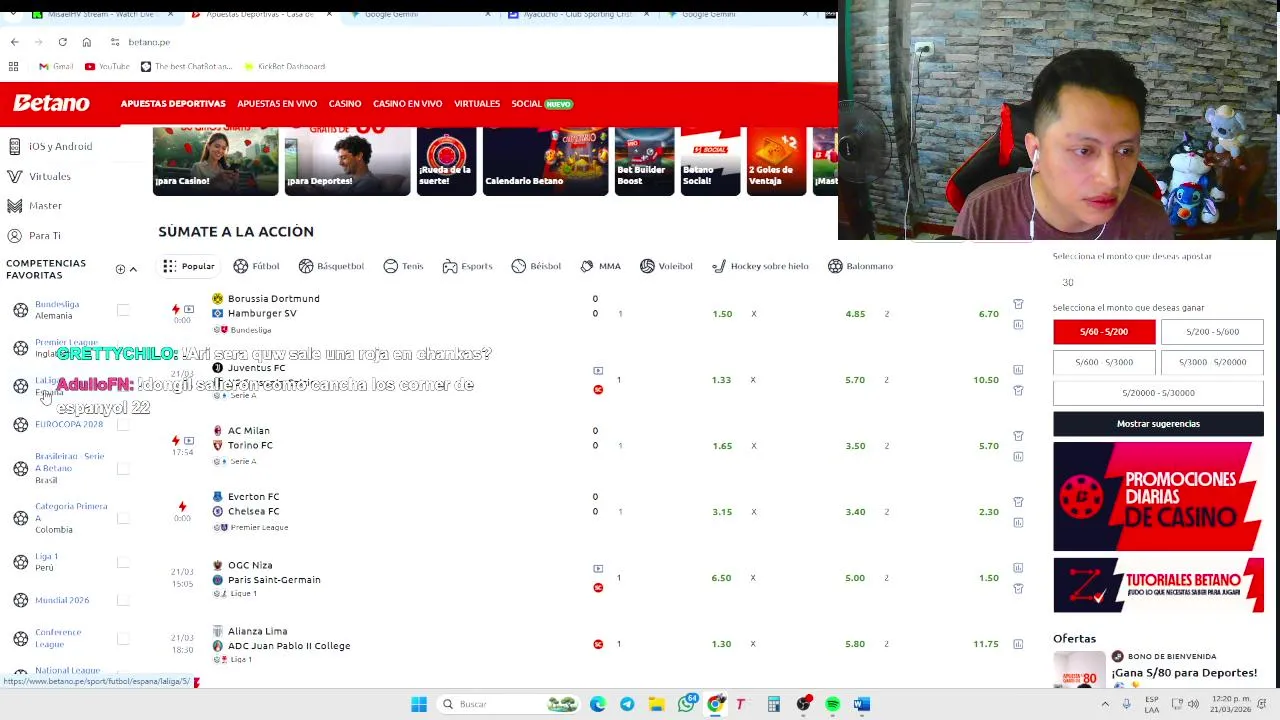The image size is (1280, 720).
Task: Open Mundial 2026 competition link
Action: tap(62, 600)
